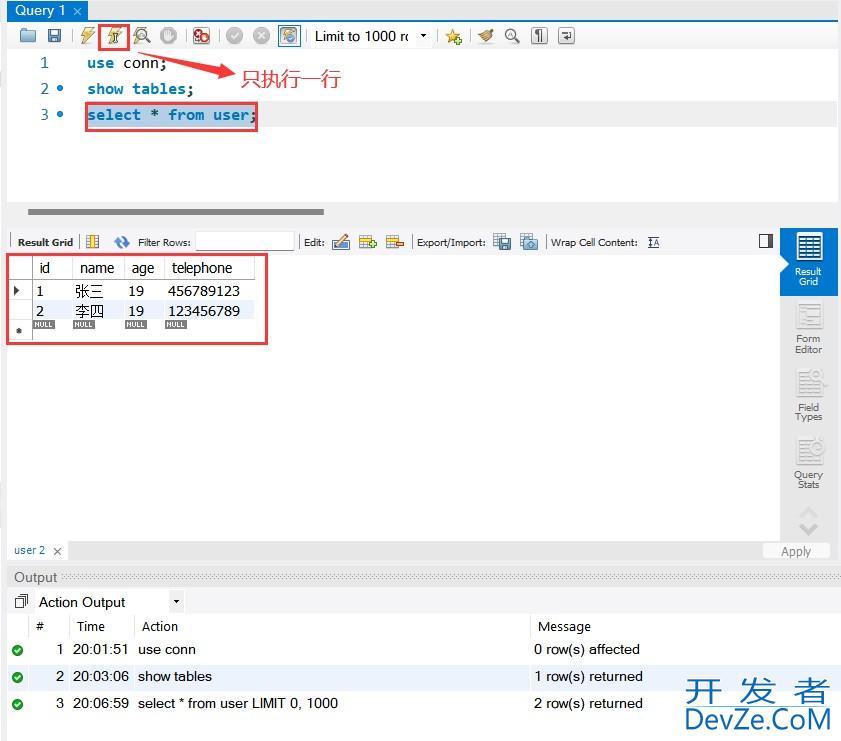The width and height of the screenshot is (841, 741).
Task: Save the script with the floppy disk icon
Action: [54, 36]
